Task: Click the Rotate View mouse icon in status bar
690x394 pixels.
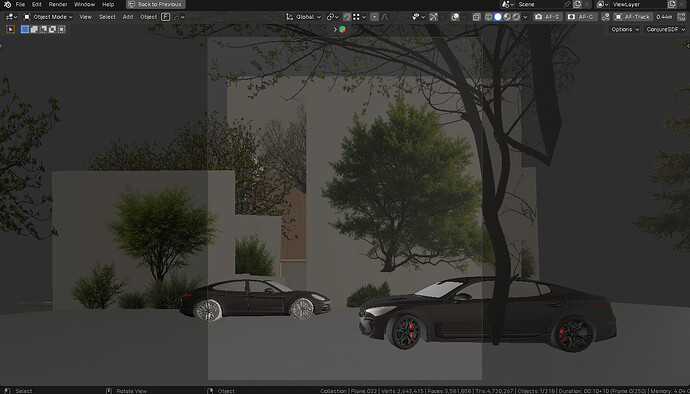Action: click(109, 390)
